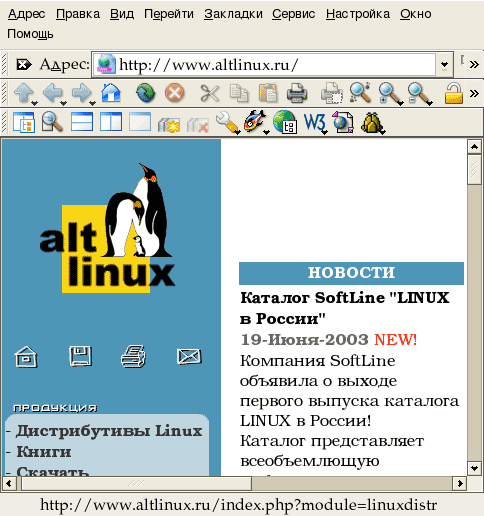Cut selection with the scissors icon
Image resolution: width=484 pixels, height=516 pixels.
coord(210,93)
